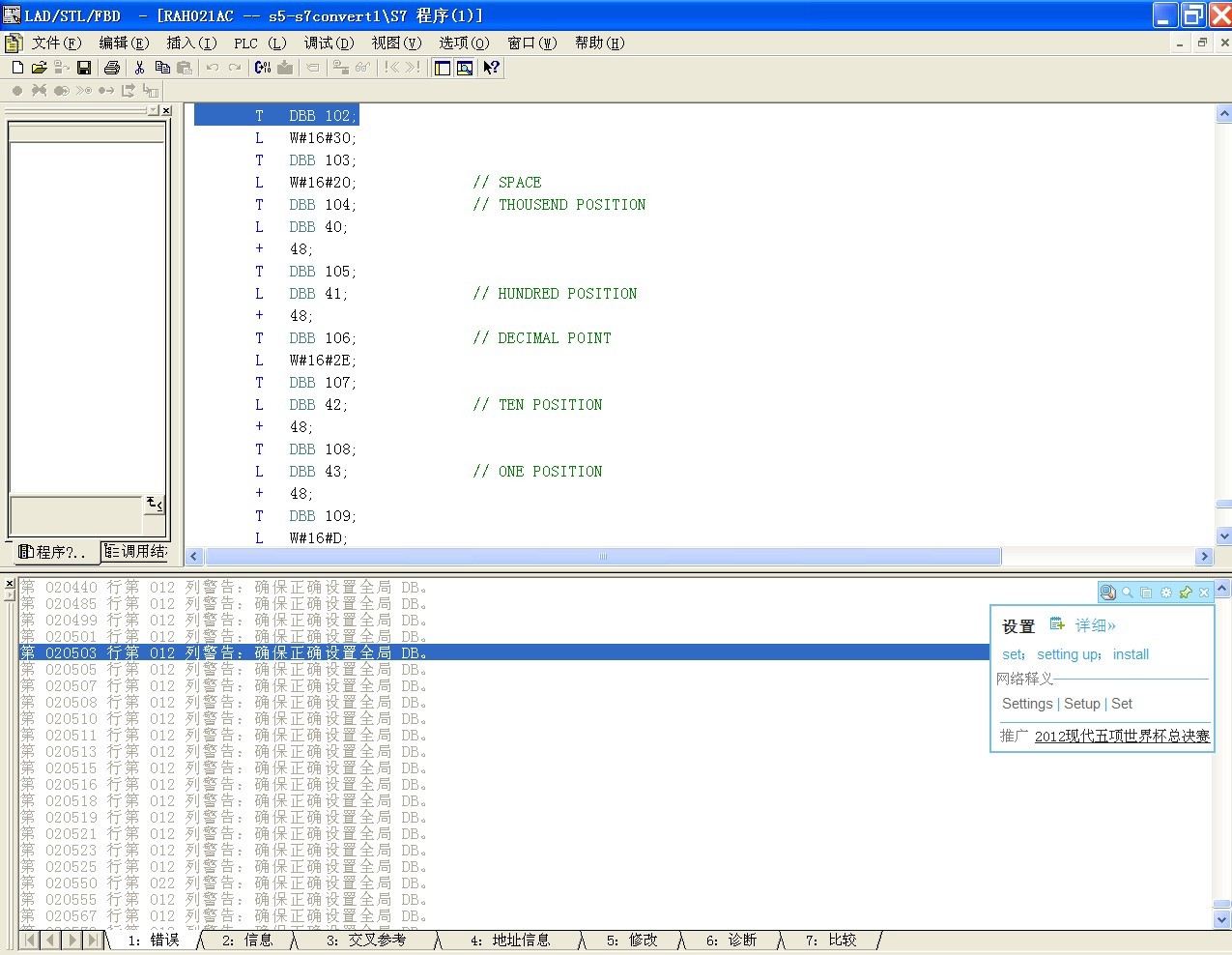Switch to the 3: 交叉参考 tab
Screen dimensions: 1232x955
[365, 940]
